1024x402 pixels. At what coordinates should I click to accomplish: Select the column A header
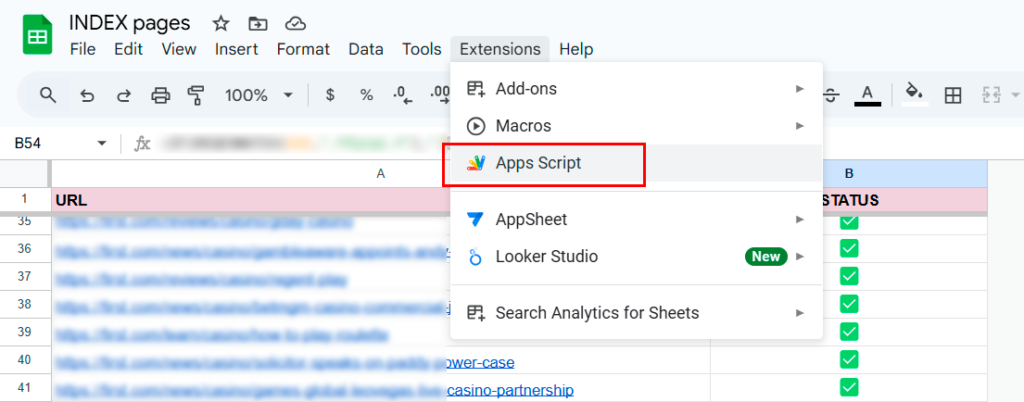pyautogui.click(x=380, y=173)
